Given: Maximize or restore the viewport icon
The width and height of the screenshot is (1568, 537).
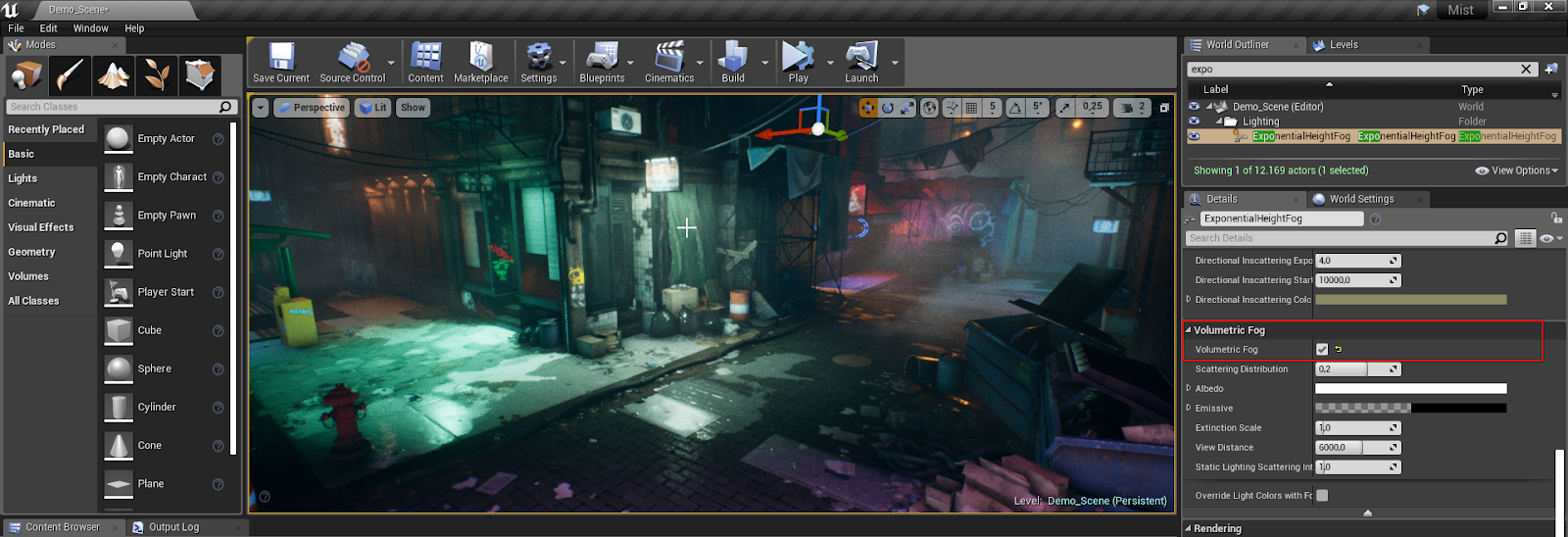Looking at the screenshot, I should [1164, 108].
